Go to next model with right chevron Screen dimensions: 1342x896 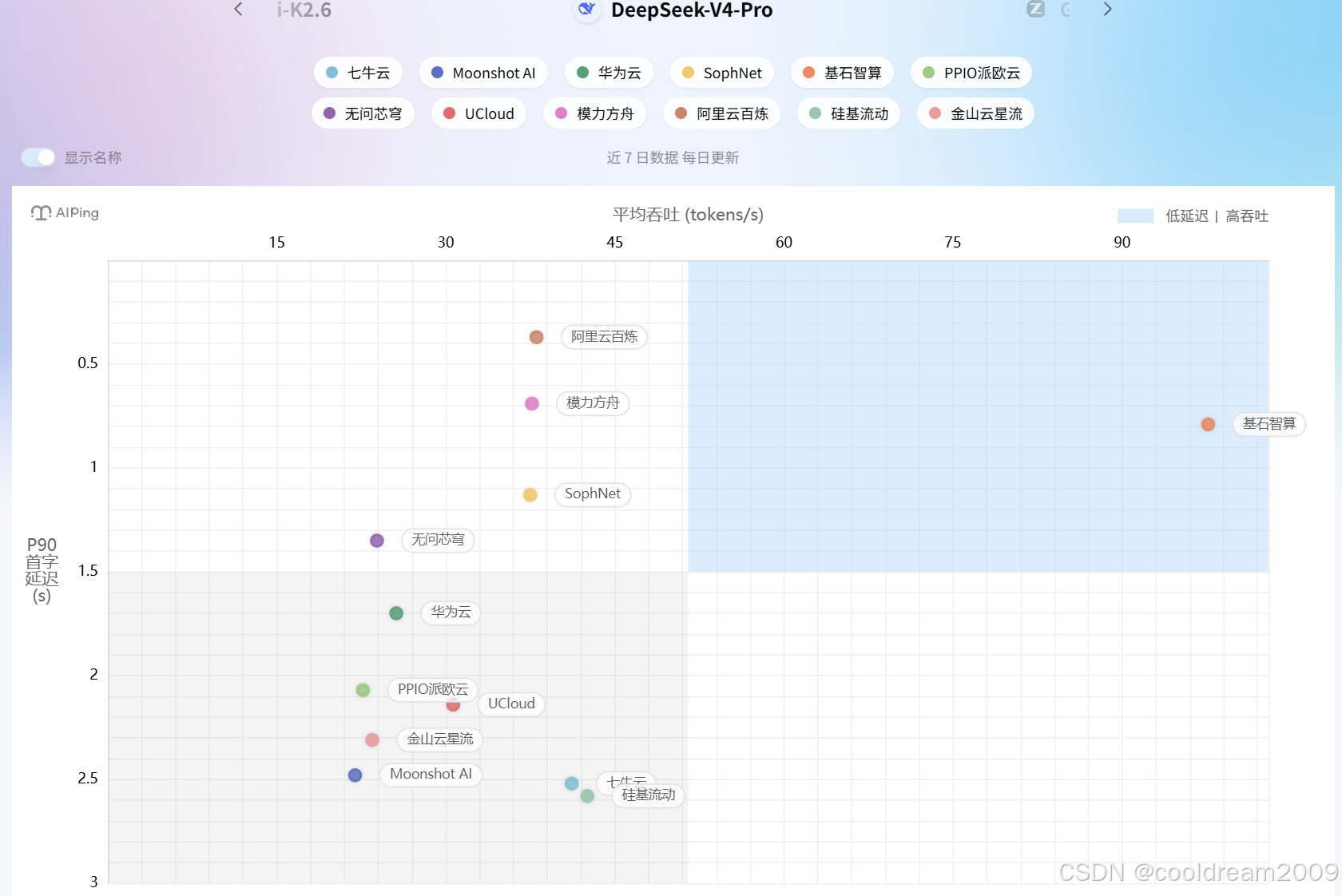point(1107,10)
